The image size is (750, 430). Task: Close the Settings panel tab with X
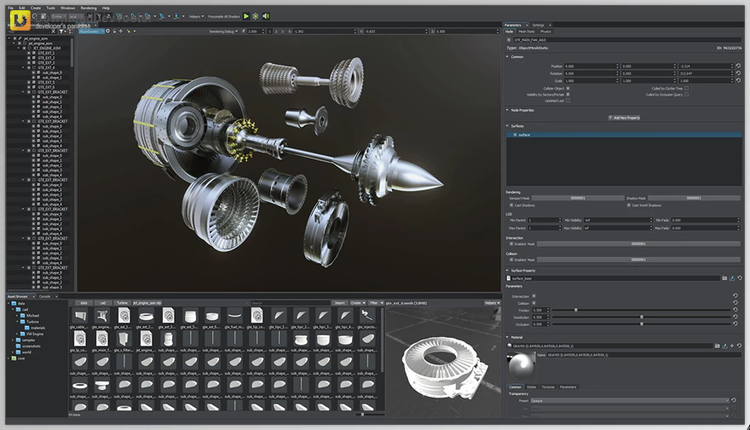click(550, 25)
